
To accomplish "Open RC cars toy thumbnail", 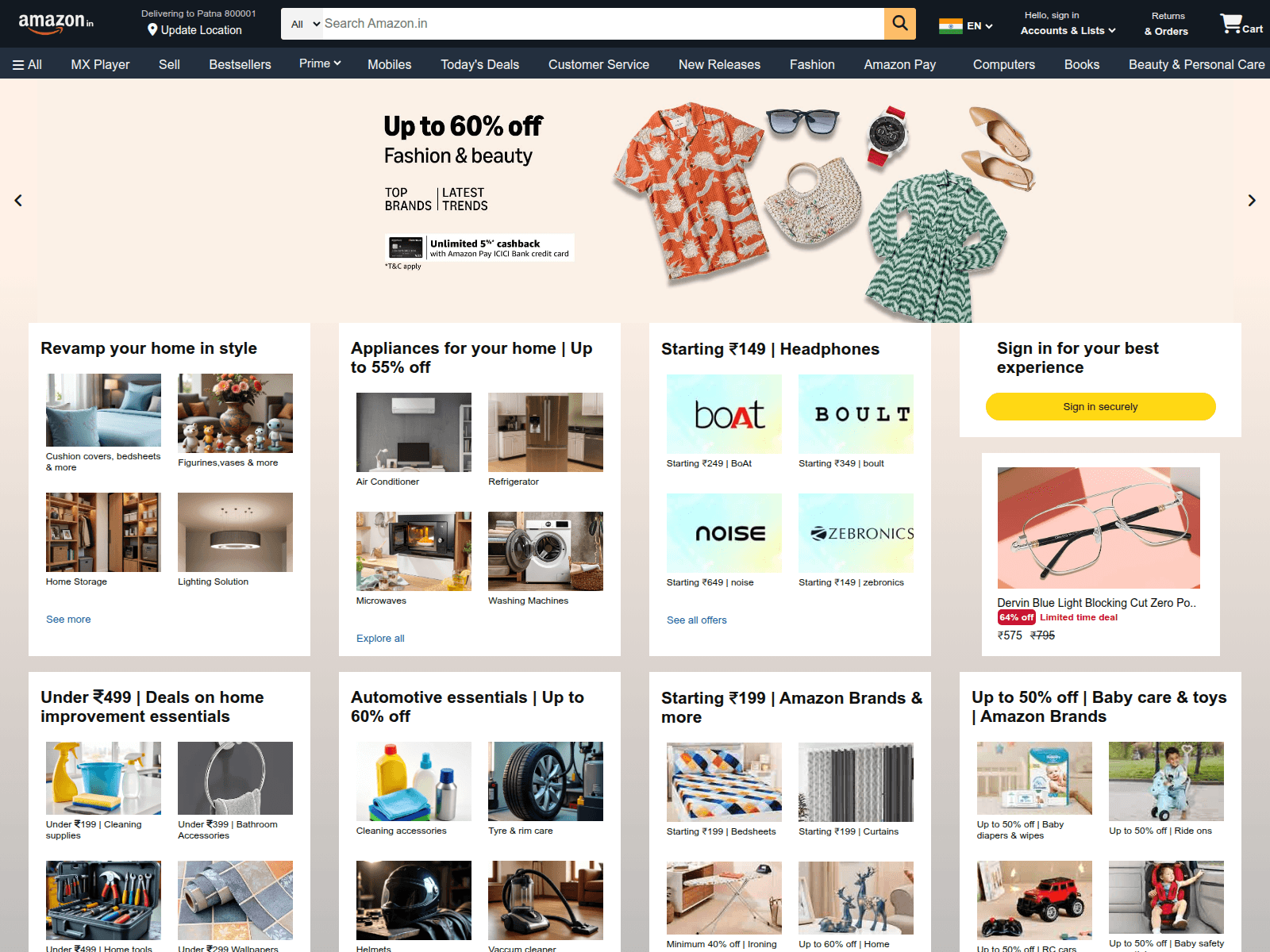I will (1034, 900).
